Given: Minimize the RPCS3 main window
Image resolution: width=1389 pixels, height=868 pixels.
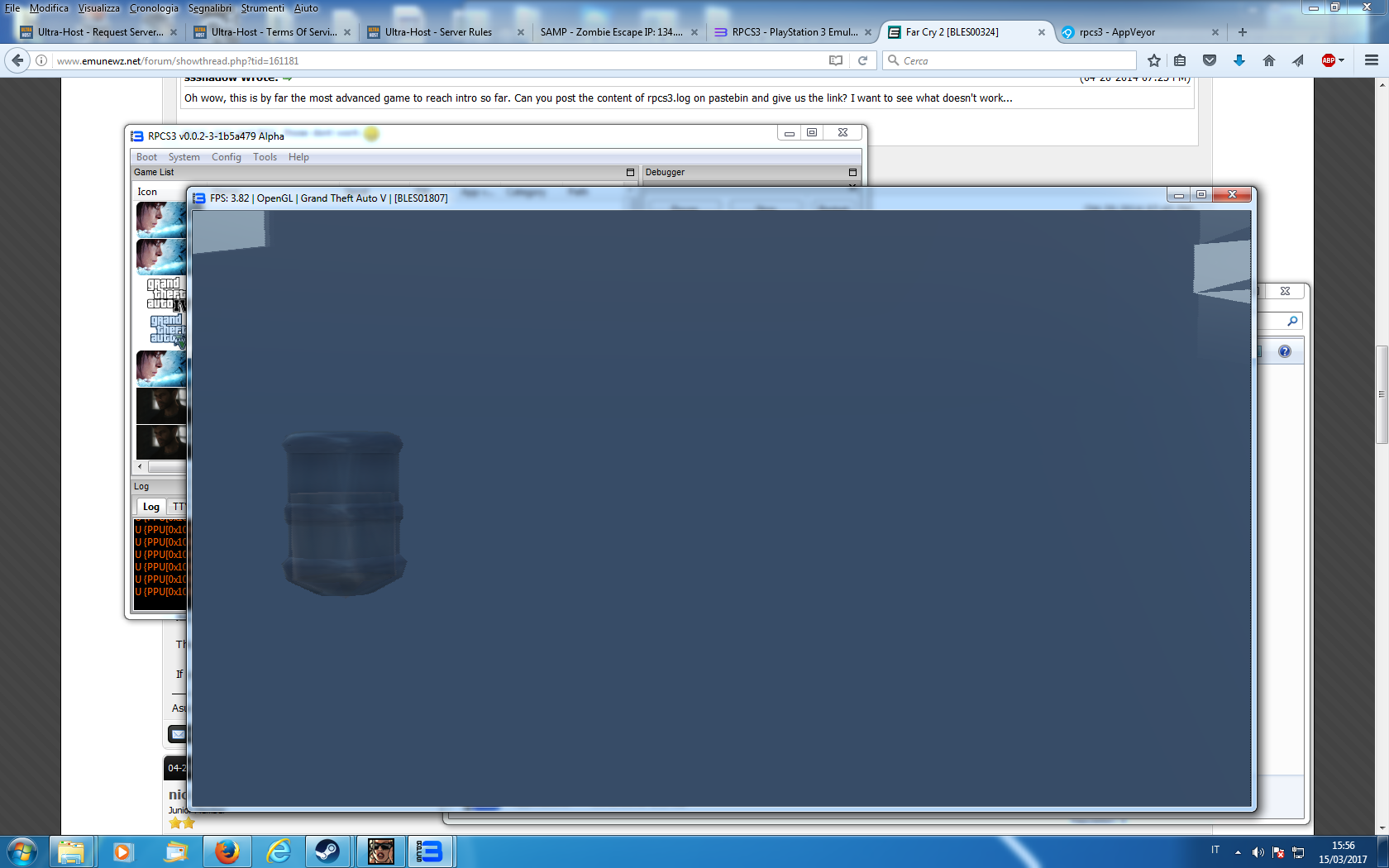Looking at the screenshot, I should coord(790,133).
